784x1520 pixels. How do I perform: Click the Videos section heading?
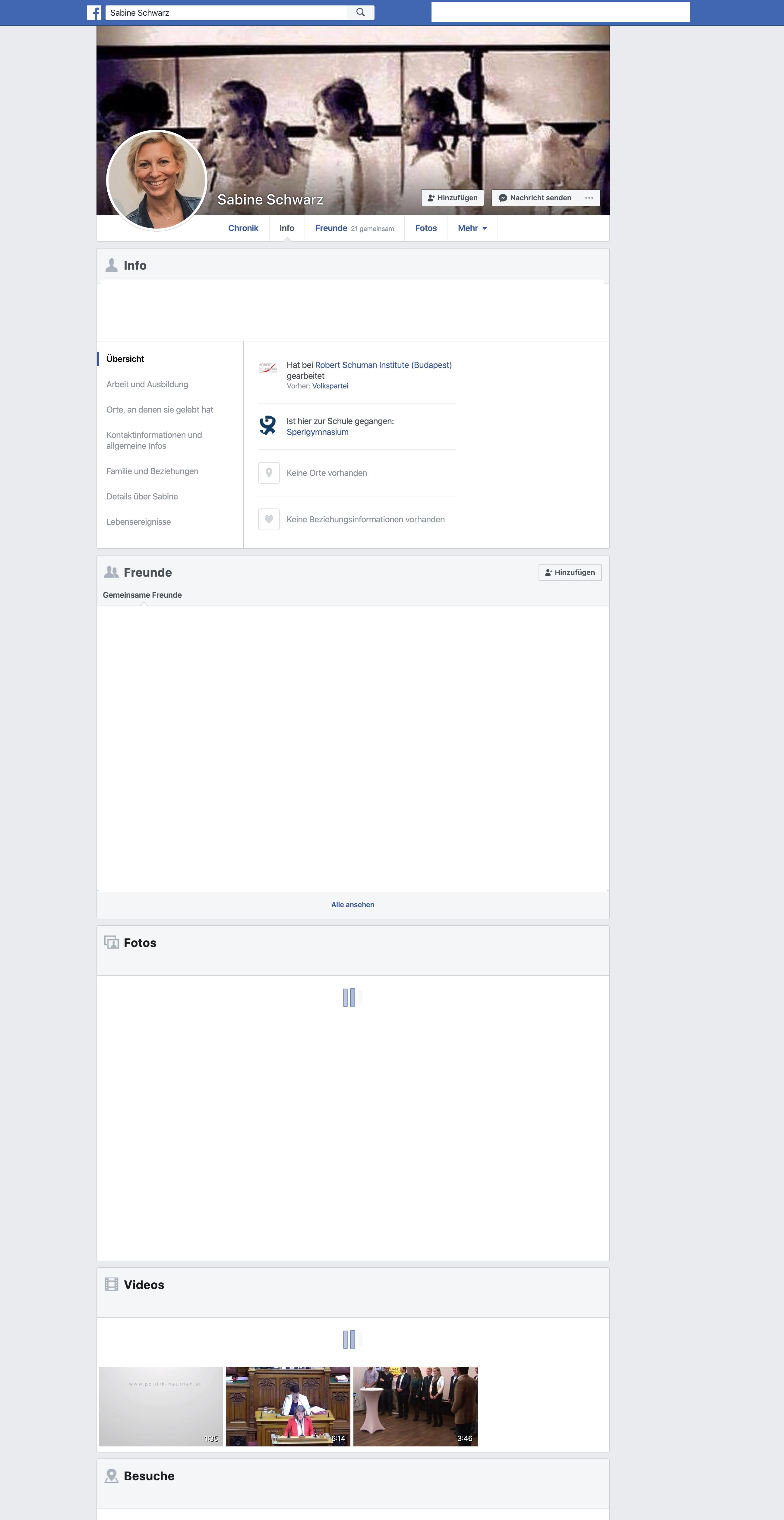144,1284
